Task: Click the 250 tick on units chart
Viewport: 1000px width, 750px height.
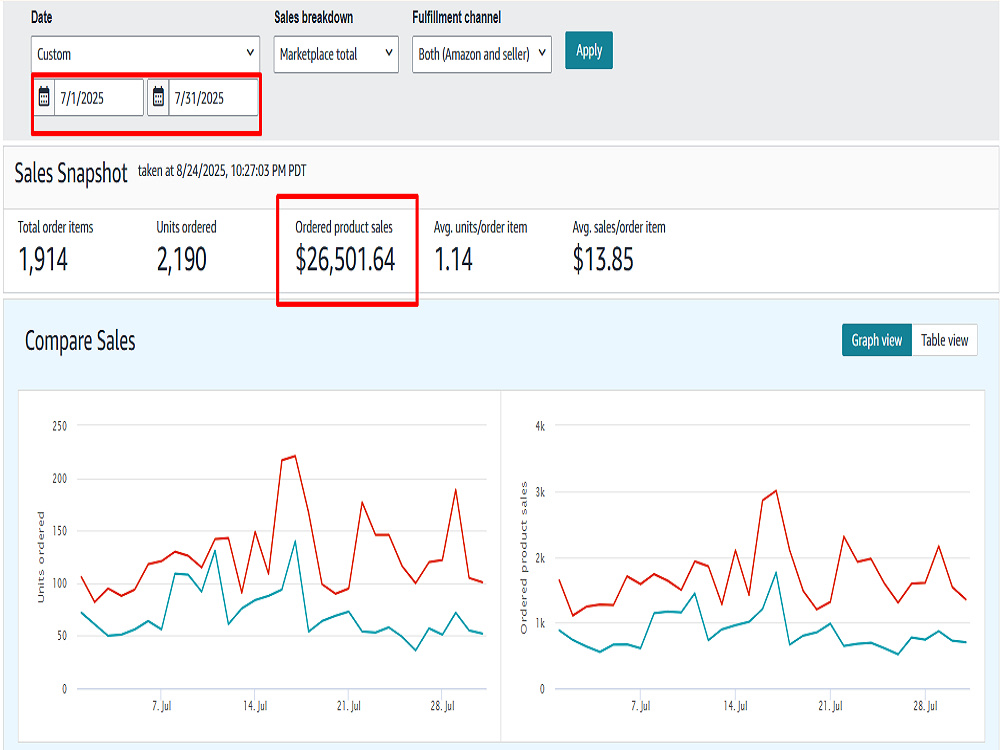Action: [59, 426]
